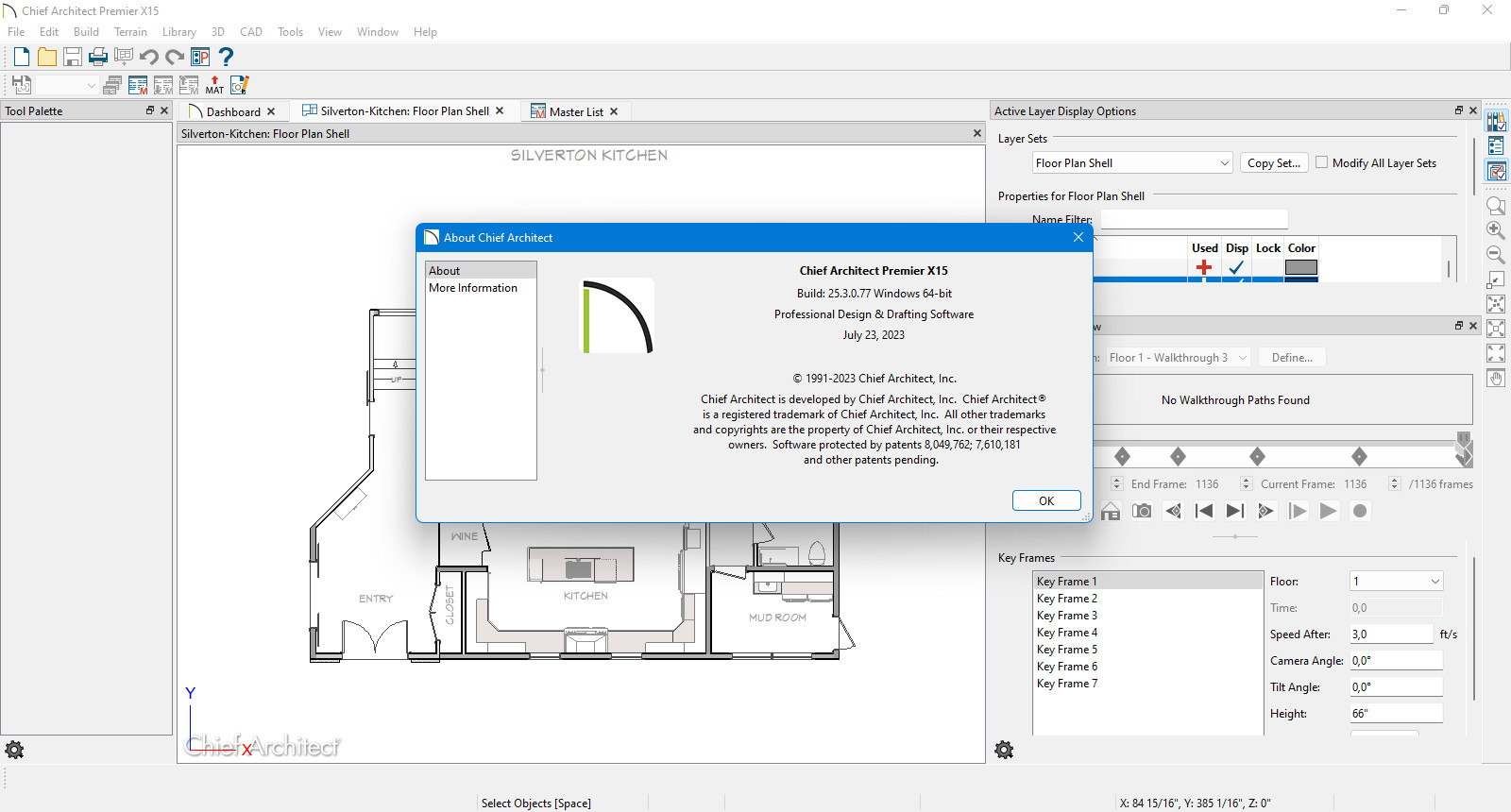Click the Zoom In magnifier icon

[x=1496, y=230]
